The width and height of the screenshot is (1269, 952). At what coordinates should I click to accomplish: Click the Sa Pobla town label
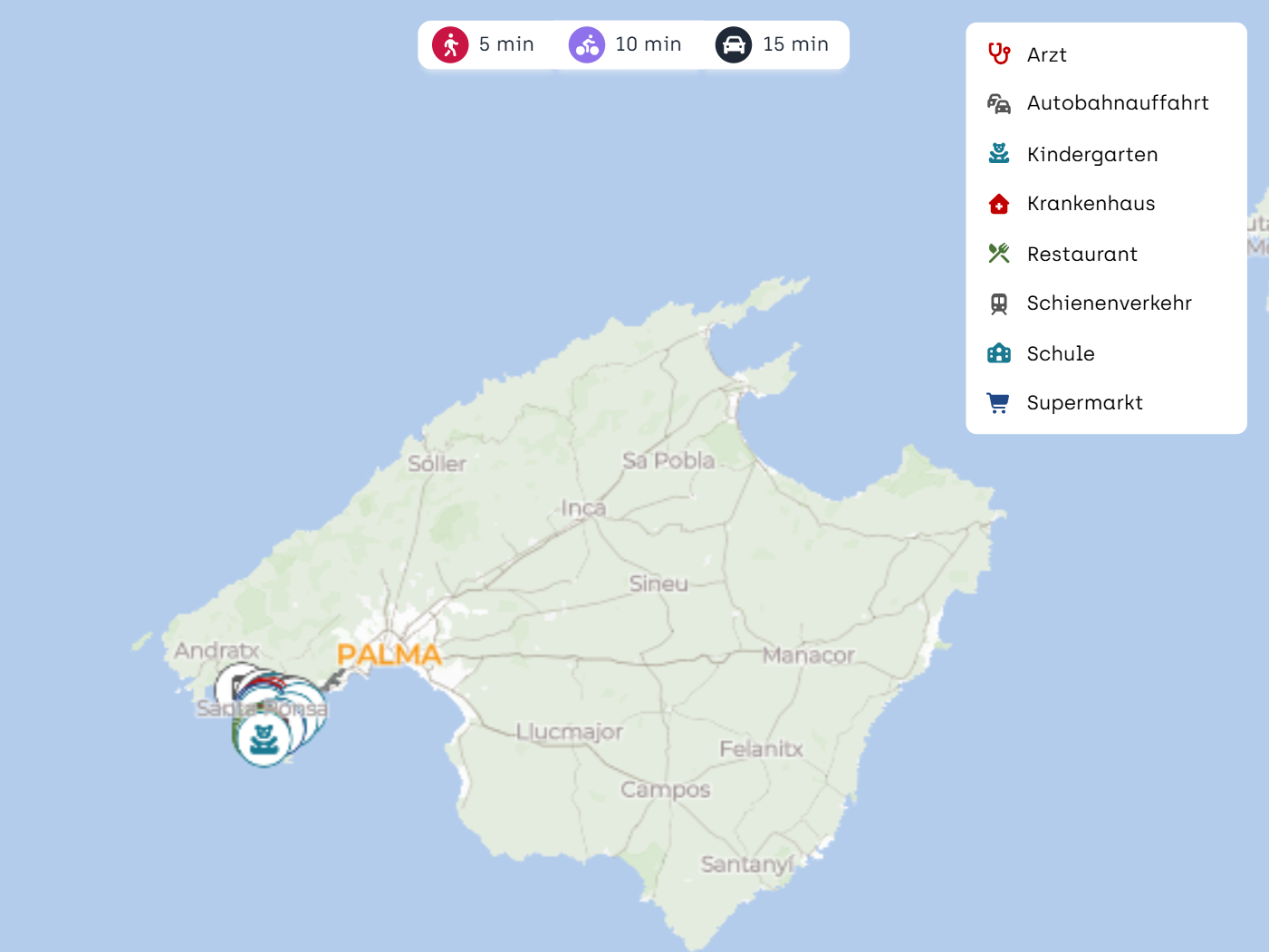click(668, 461)
